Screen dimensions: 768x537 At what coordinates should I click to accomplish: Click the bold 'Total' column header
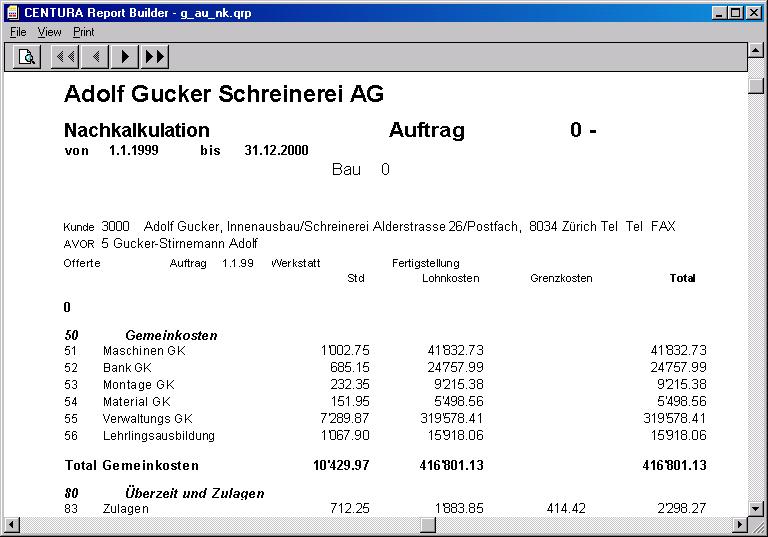pyautogui.click(x=682, y=278)
